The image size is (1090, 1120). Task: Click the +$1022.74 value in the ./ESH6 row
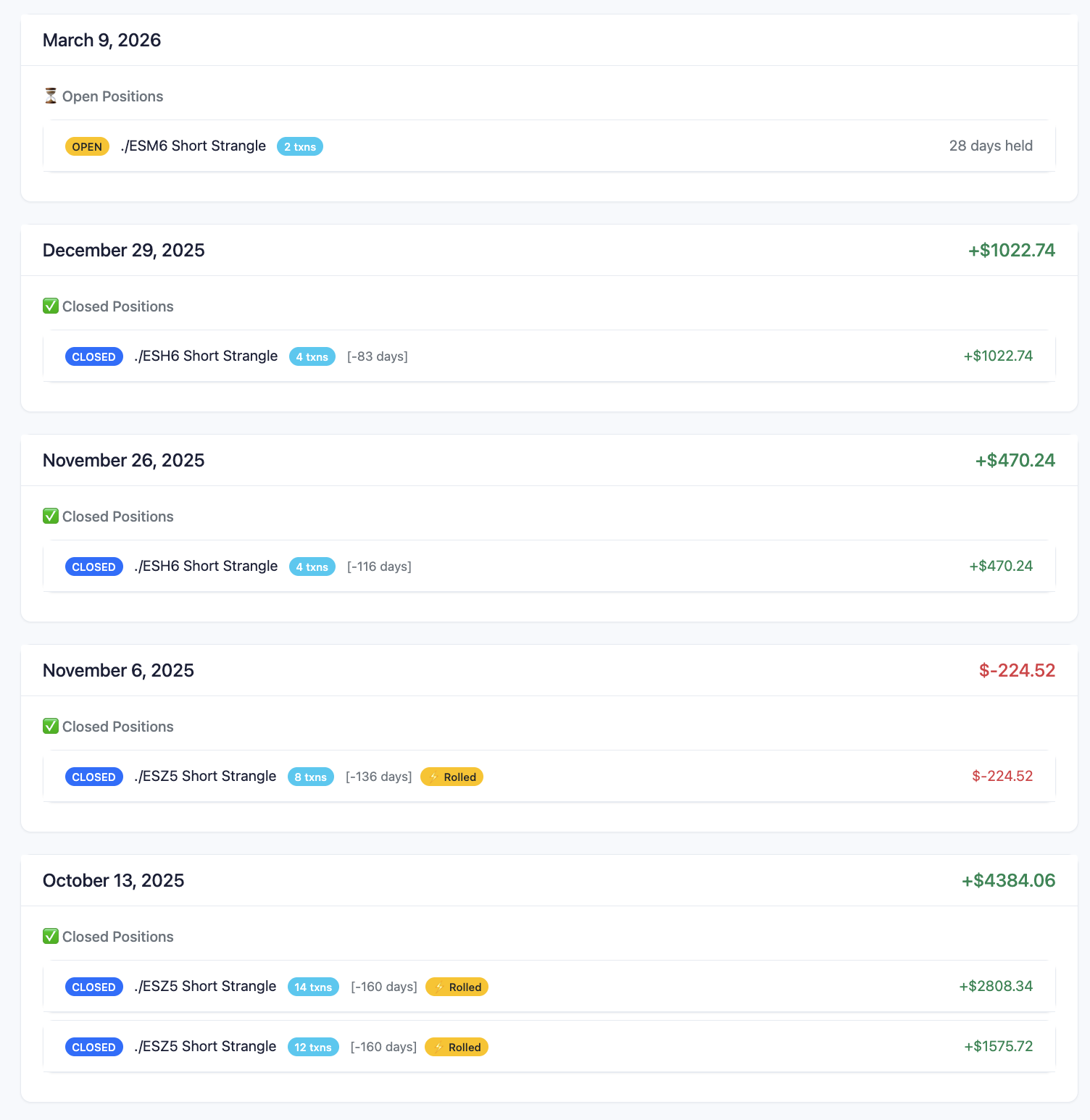coord(998,356)
